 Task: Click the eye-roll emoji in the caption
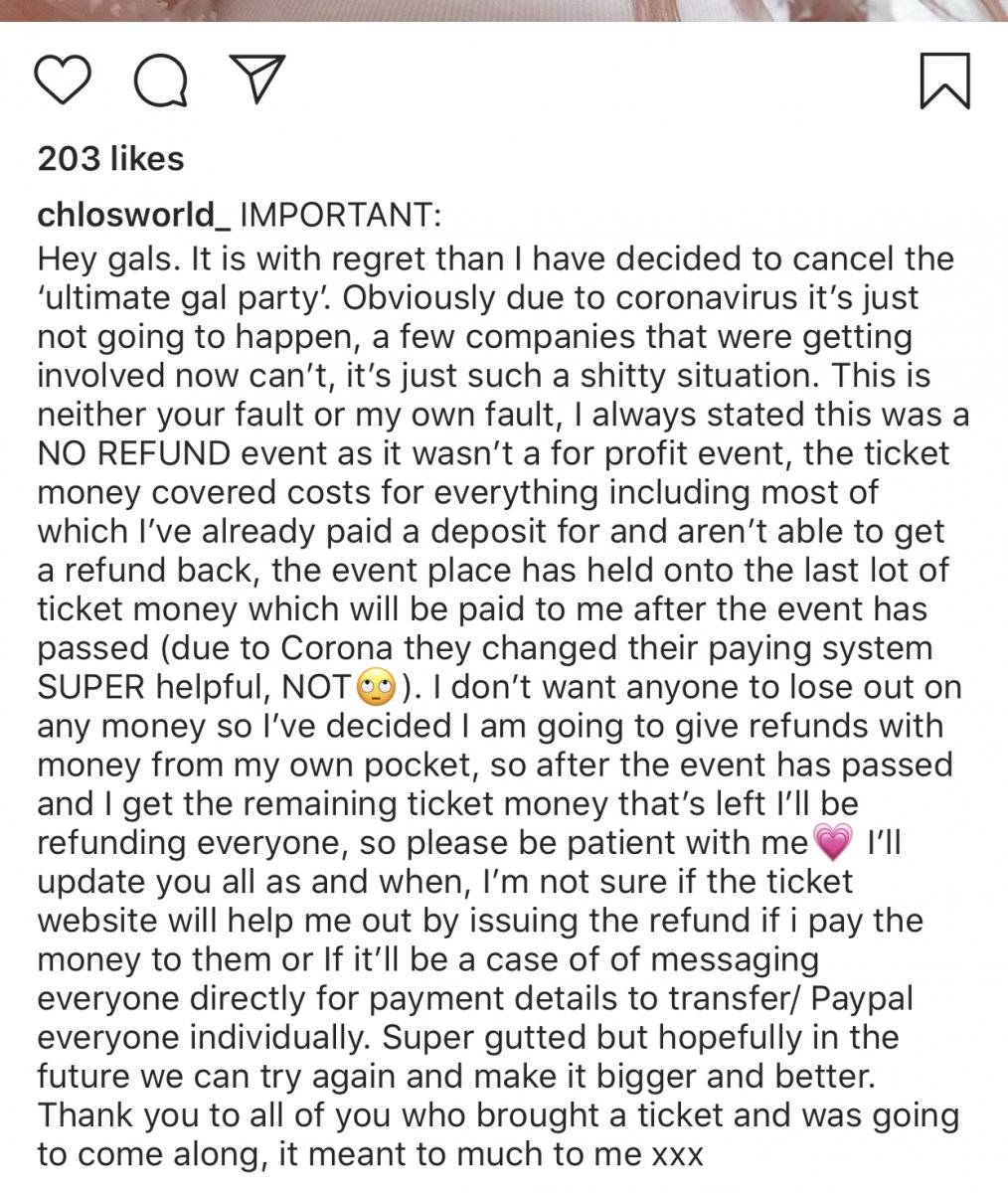click(376, 686)
